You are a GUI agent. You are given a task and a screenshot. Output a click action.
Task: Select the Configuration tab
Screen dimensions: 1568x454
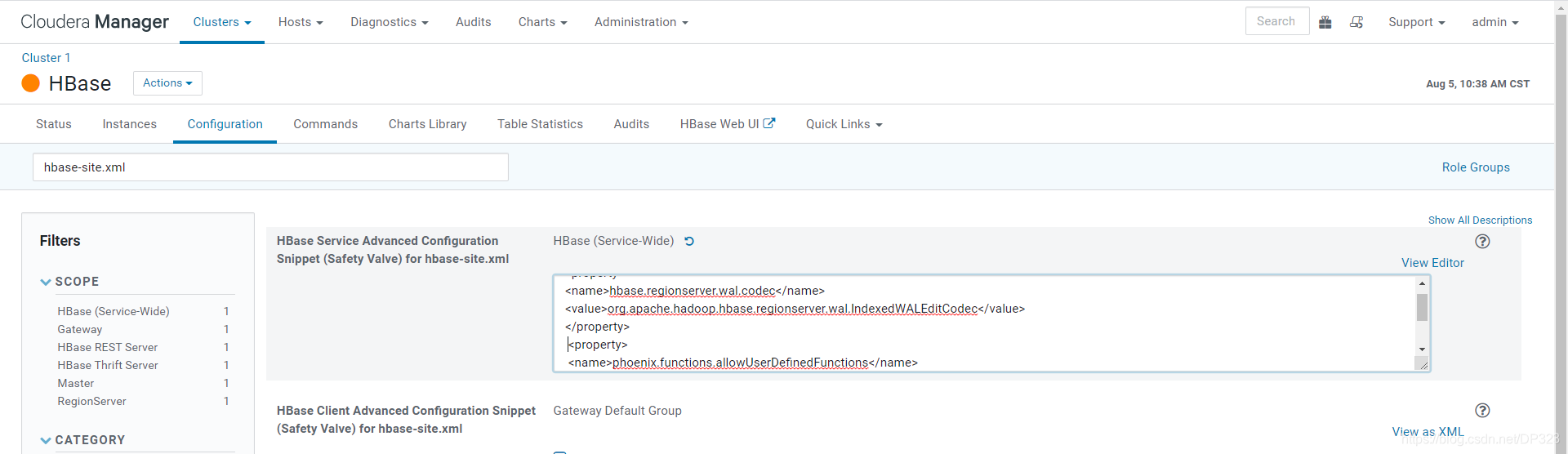click(225, 124)
